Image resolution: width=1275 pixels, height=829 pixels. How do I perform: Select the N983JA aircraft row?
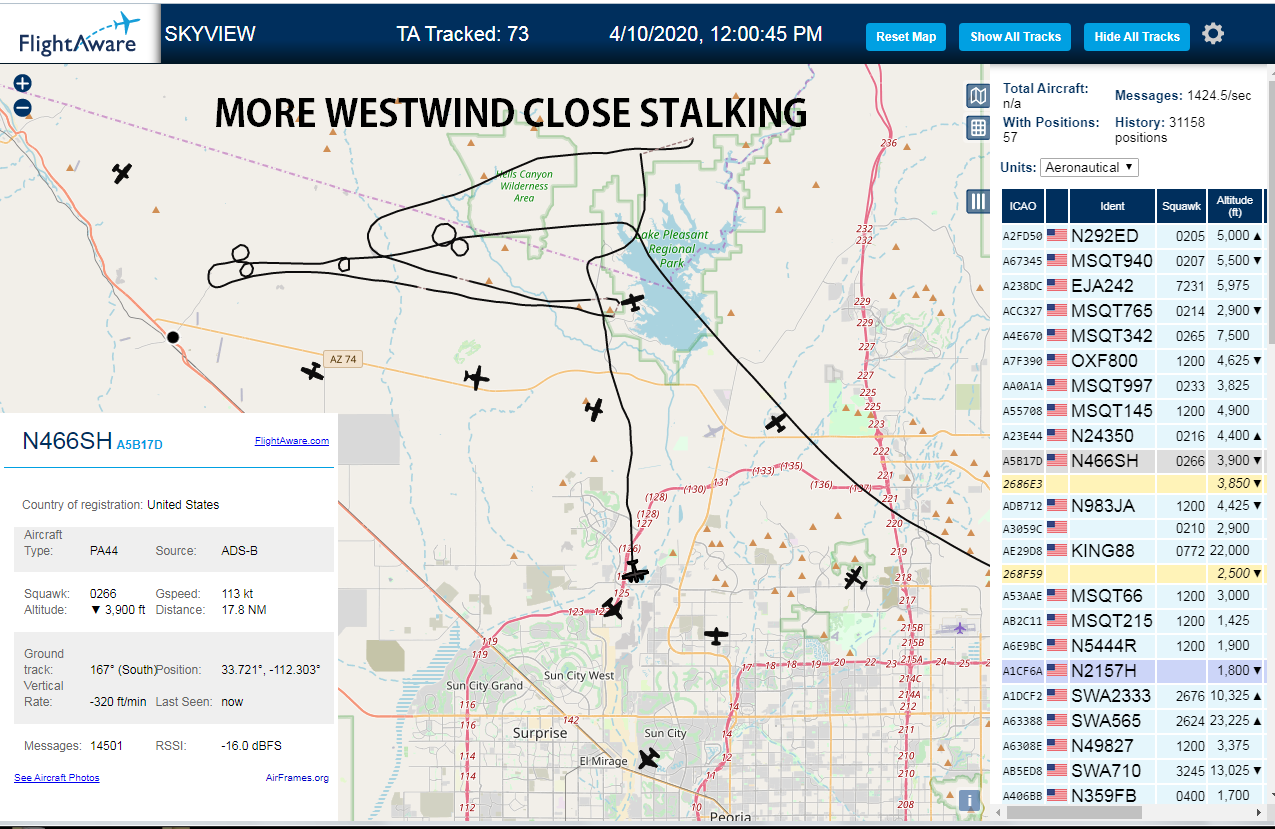coord(1133,506)
